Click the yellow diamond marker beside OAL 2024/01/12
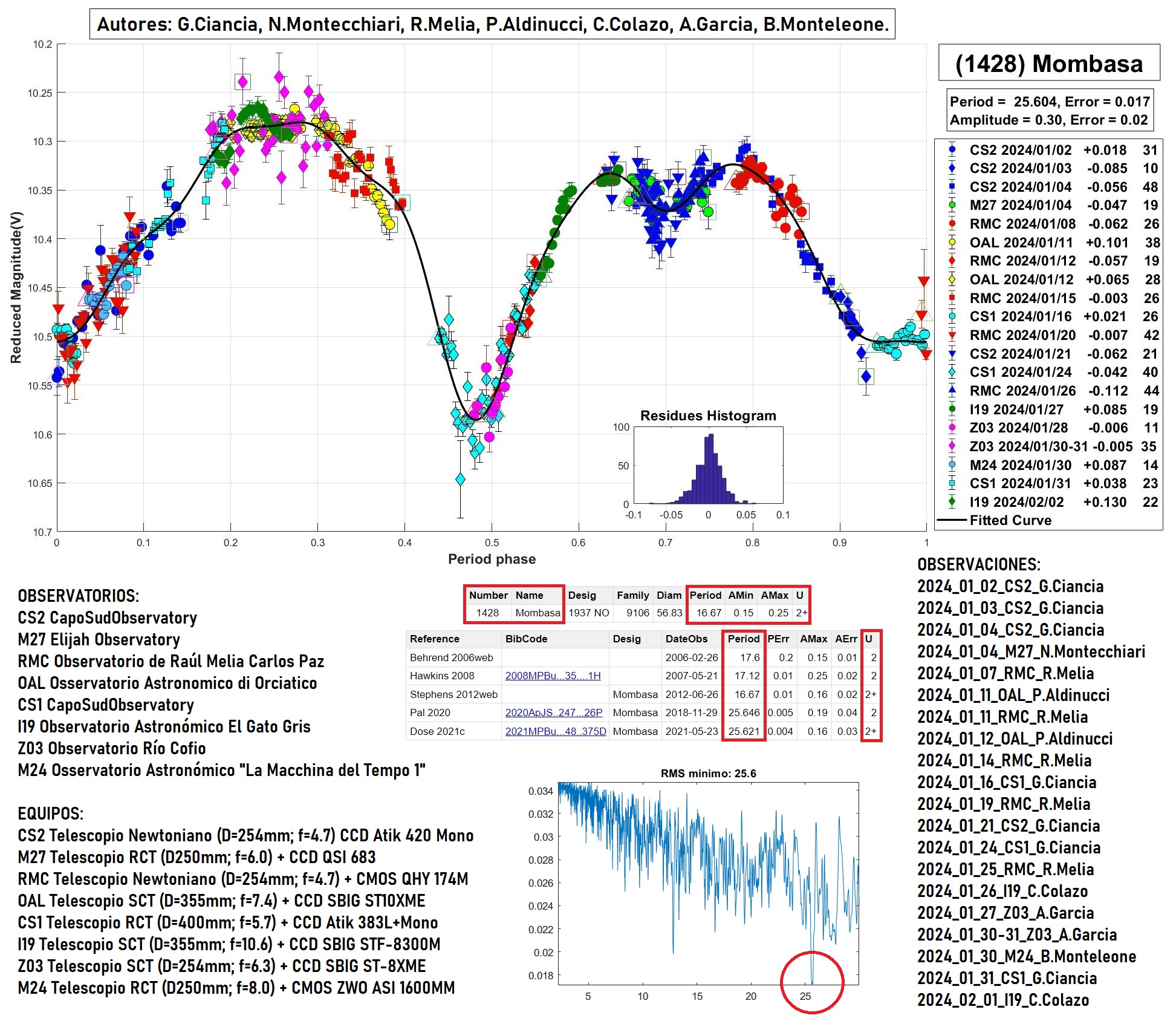Screen dimensions: 1176x1024 click(x=952, y=279)
